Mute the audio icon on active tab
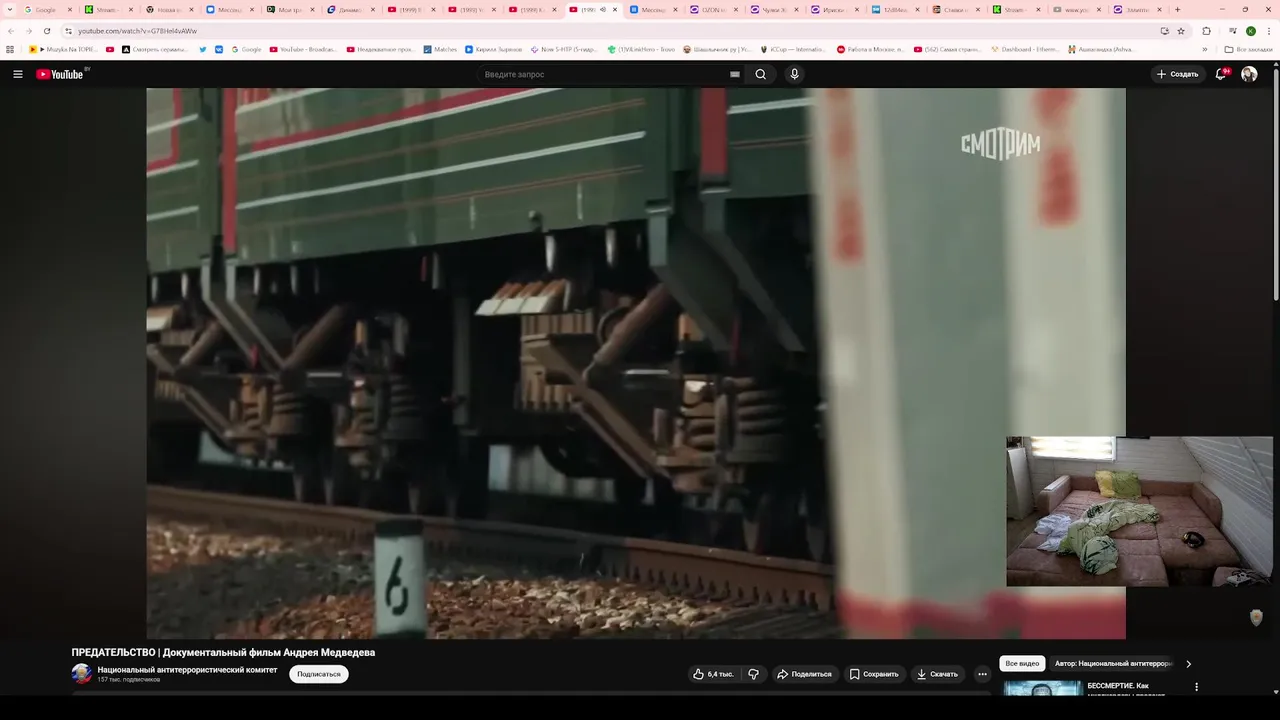1280x720 pixels. [602, 10]
